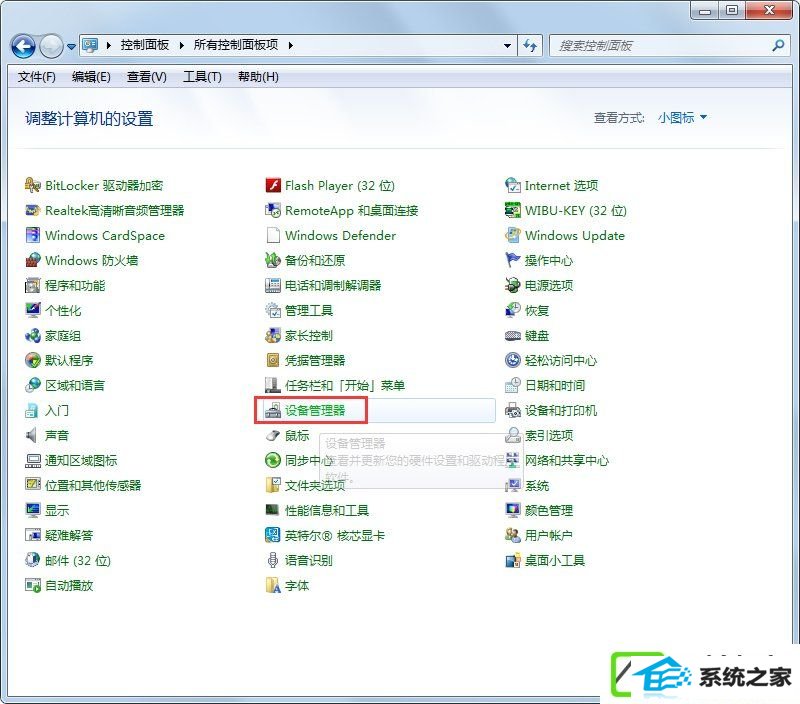Open the 管理工具 gear icon
Viewport: 800px width, 704px height.
273,310
